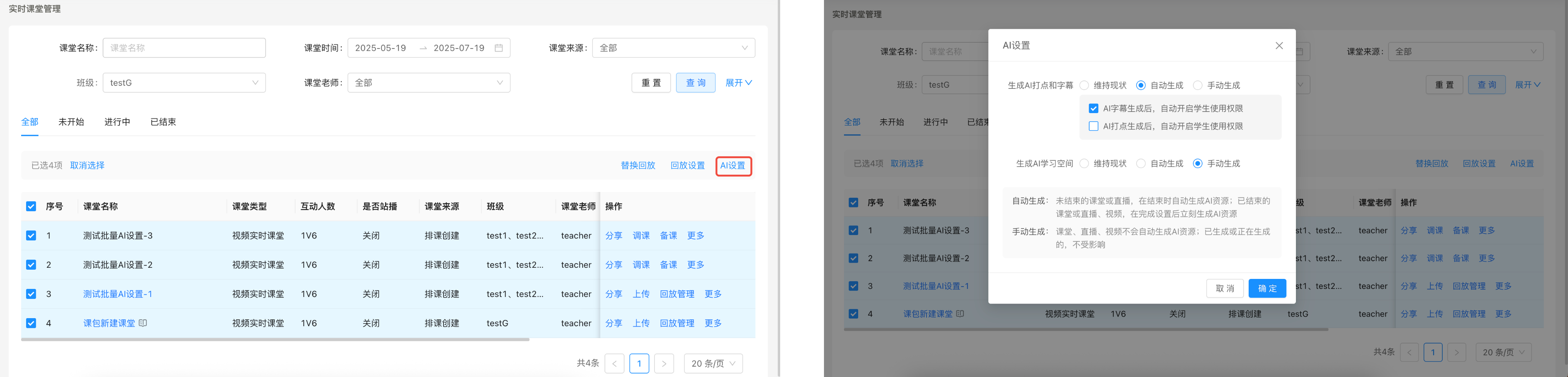Go to next page arrow in left pagination

point(664,364)
